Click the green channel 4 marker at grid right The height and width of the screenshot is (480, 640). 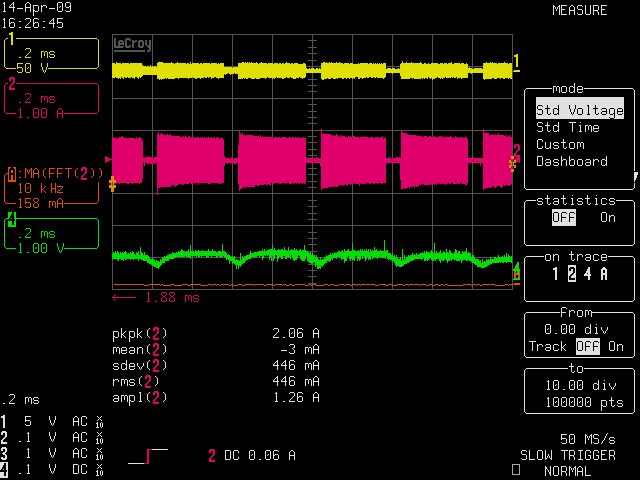pyautogui.click(x=517, y=270)
